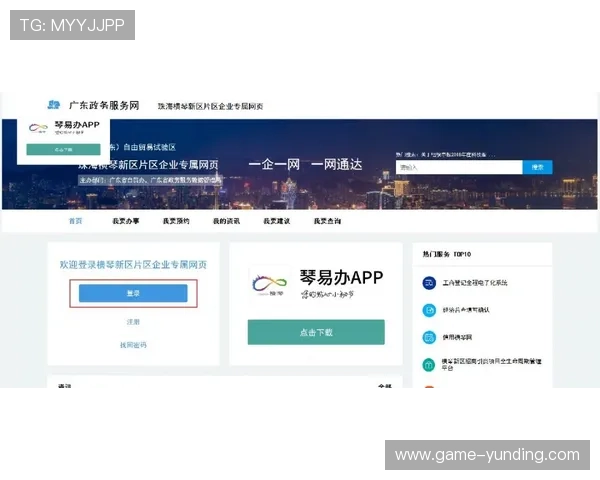Viewport: 600px width, 480px height.
Task: Click the 找回密码 link
Action: coord(133,345)
